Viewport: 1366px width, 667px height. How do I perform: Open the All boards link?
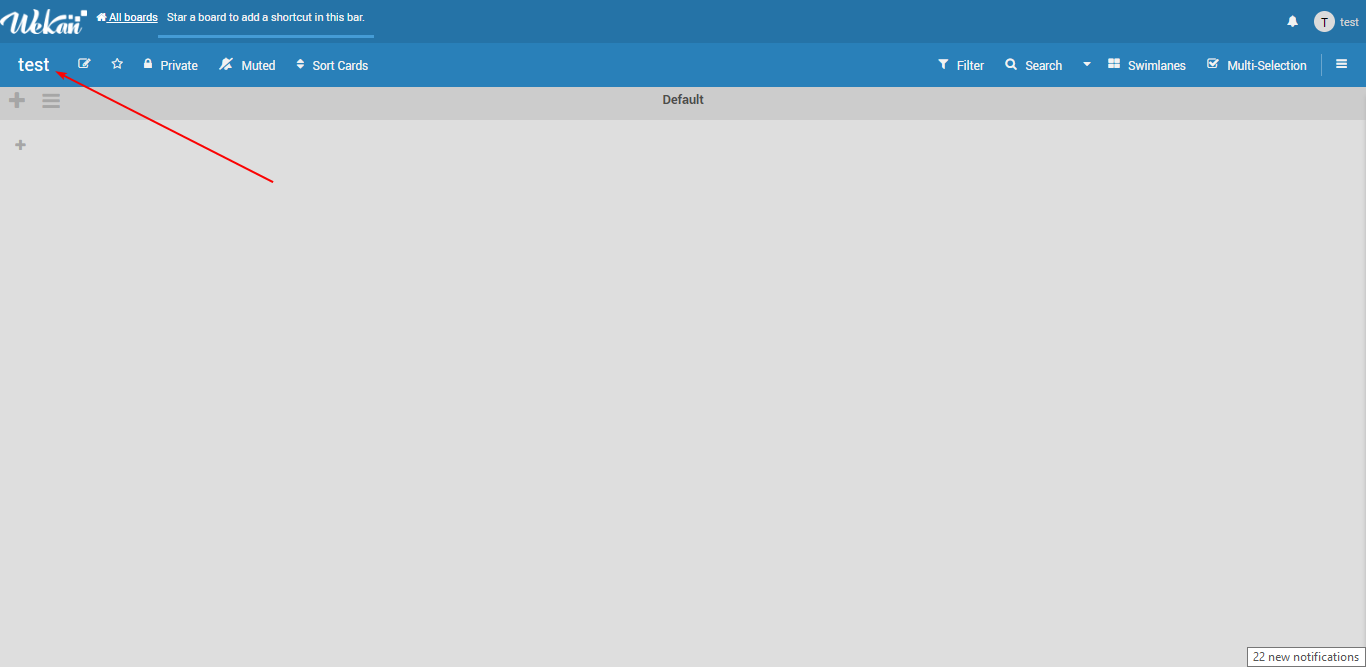click(x=127, y=17)
